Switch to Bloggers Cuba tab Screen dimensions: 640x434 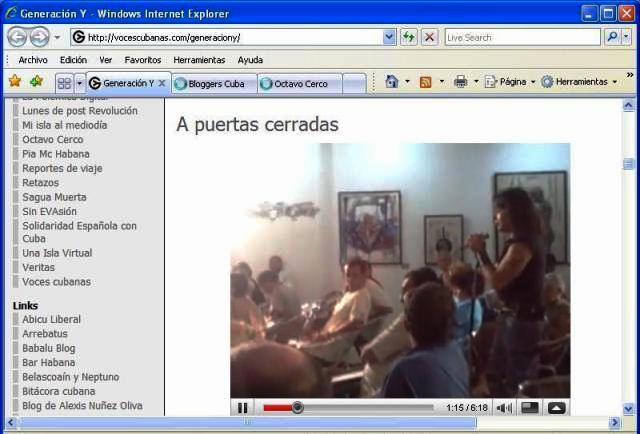coord(214,84)
